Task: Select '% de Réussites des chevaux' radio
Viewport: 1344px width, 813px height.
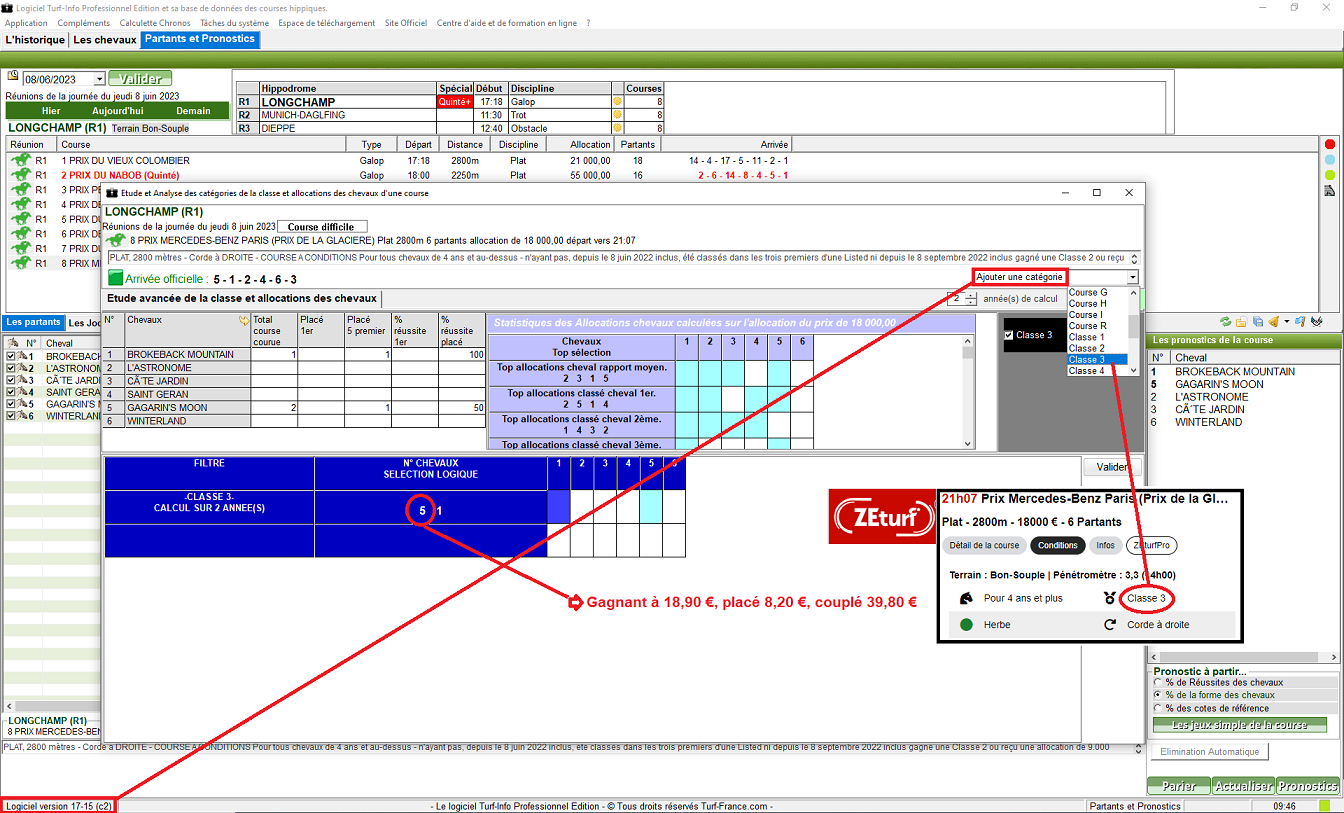Action: (1158, 682)
